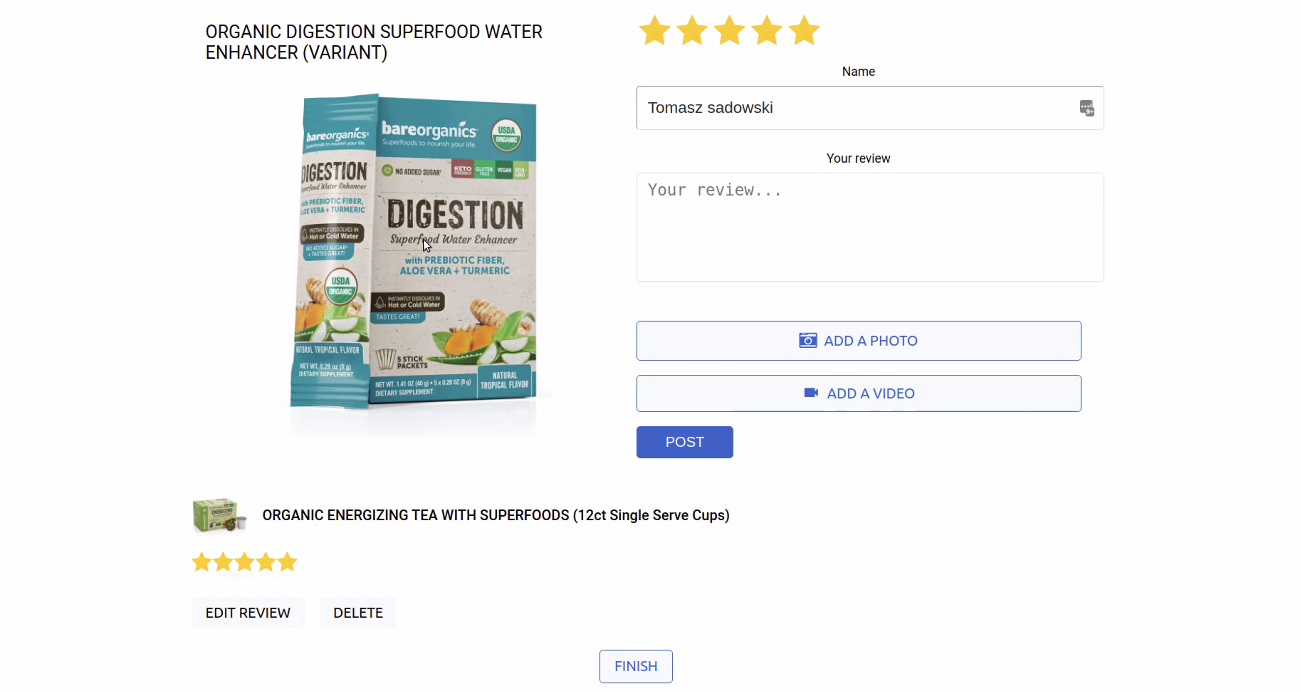
Task: Click the Organic Energizing Tea product title
Action: tap(495, 516)
